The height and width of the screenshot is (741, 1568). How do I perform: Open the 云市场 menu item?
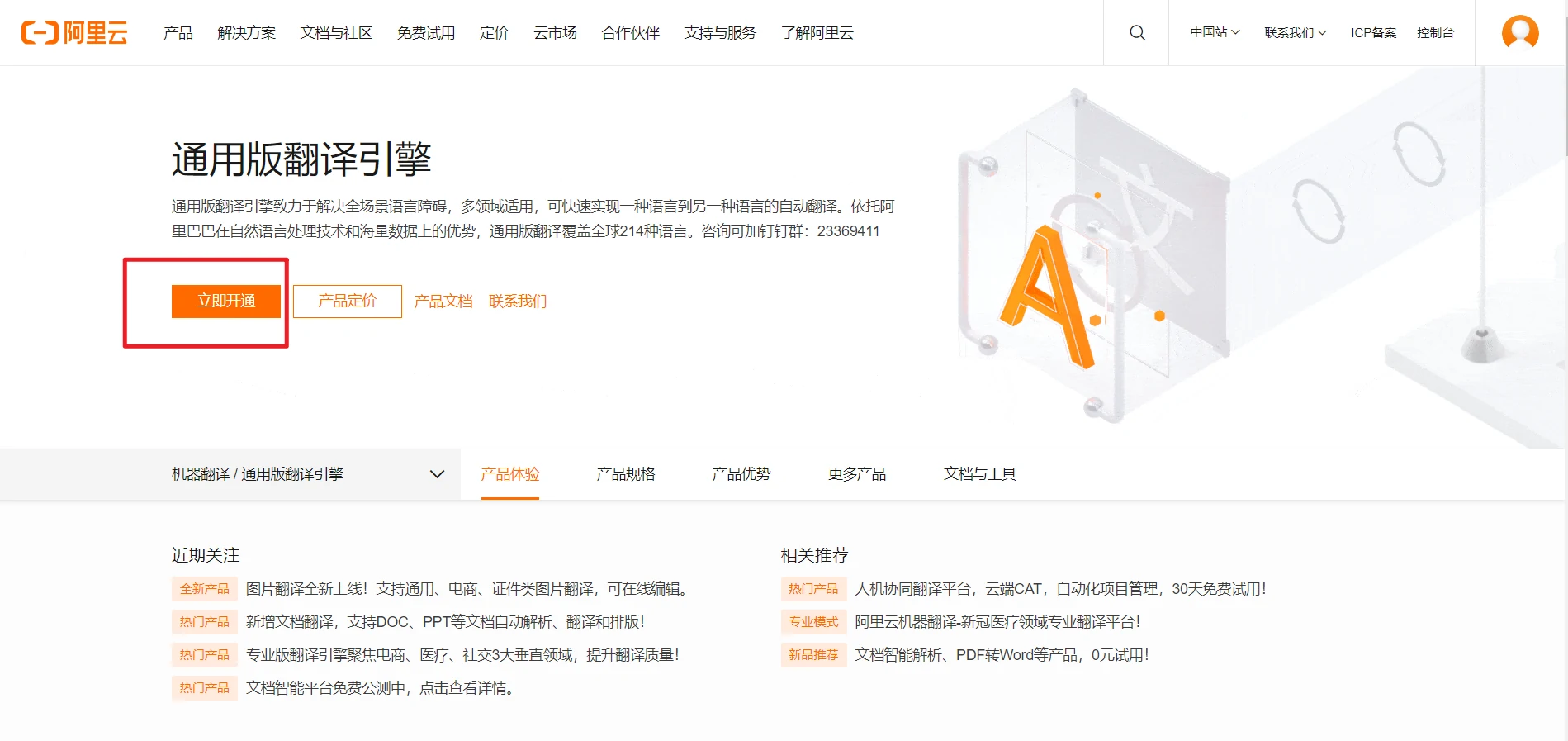[555, 33]
